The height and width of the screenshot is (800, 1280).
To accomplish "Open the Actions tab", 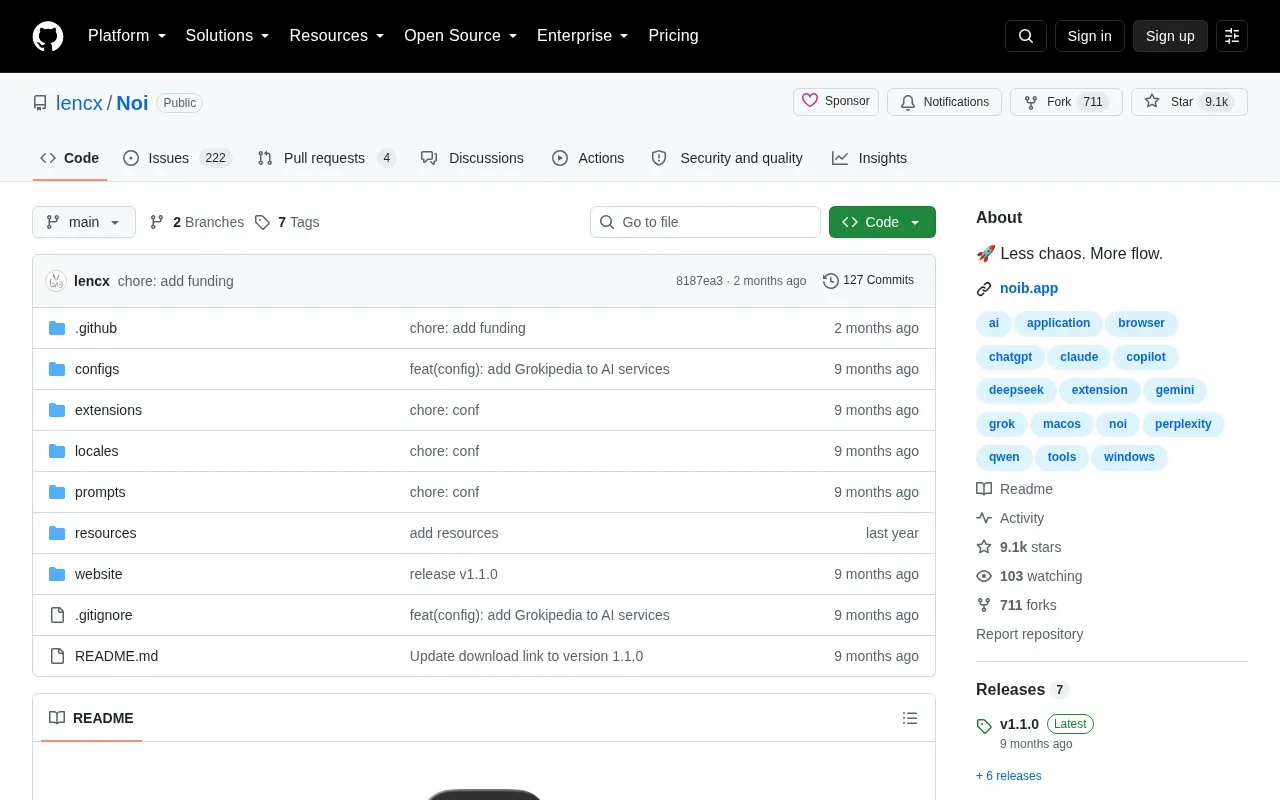I will (x=588, y=158).
